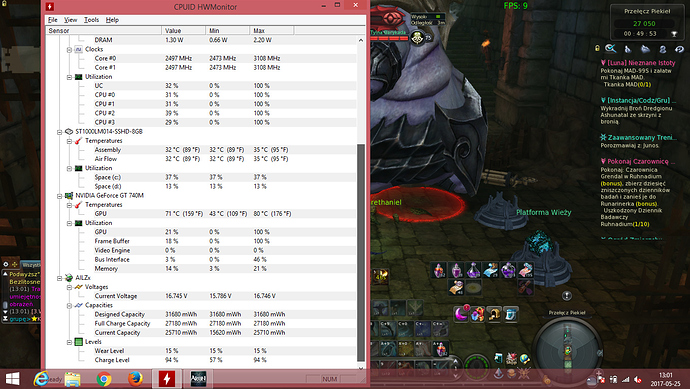The height and width of the screenshot is (389, 690).
Task: Open the Tools menu
Action: tap(92, 20)
